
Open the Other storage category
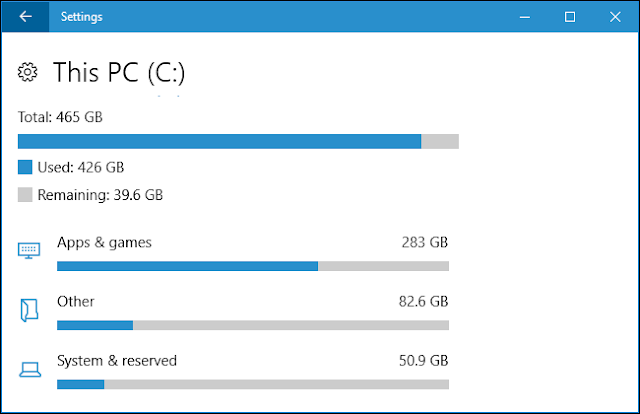(76, 301)
